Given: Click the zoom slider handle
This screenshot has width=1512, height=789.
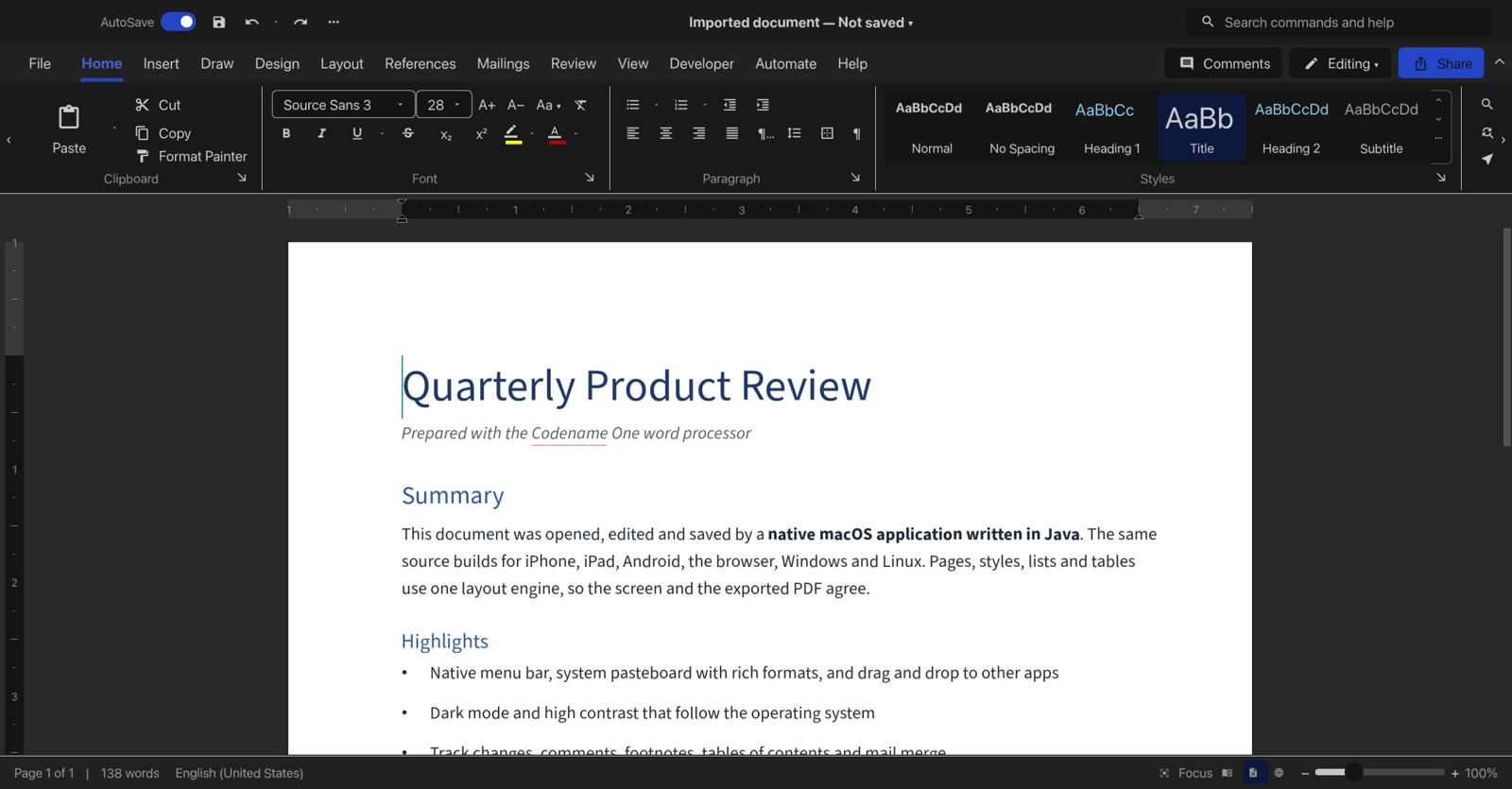Looking at the screenshot, I should click(x=1353, y=772).
